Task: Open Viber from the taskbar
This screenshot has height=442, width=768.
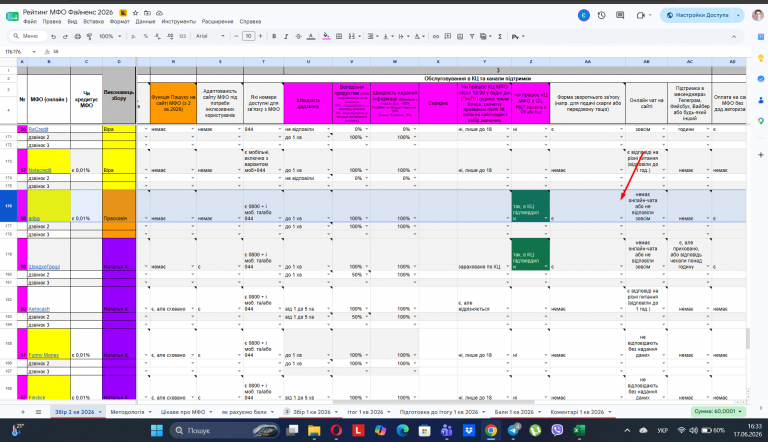Action: point(557,430)
